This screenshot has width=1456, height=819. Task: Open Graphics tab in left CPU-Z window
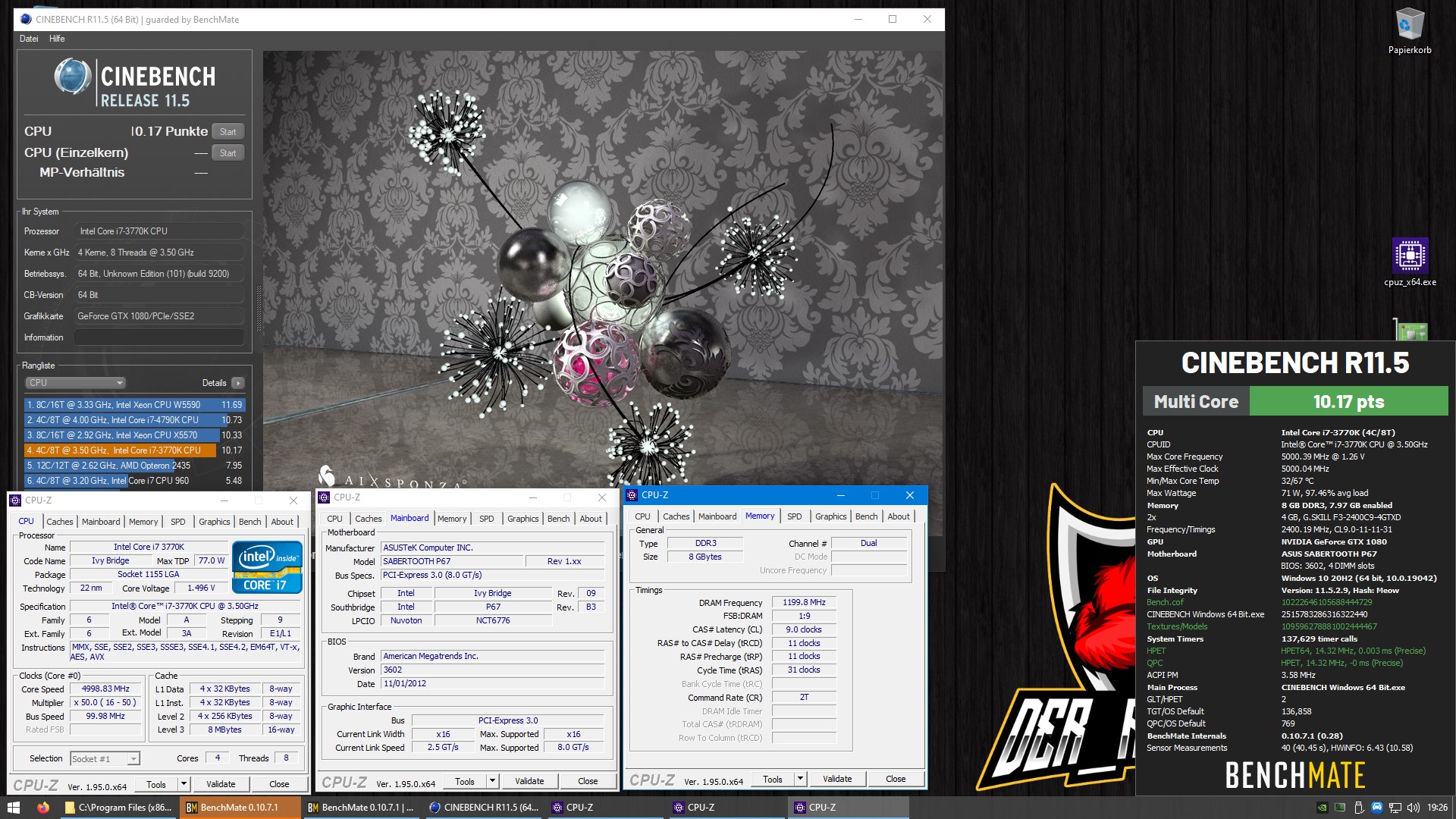(x=214, y=522)
